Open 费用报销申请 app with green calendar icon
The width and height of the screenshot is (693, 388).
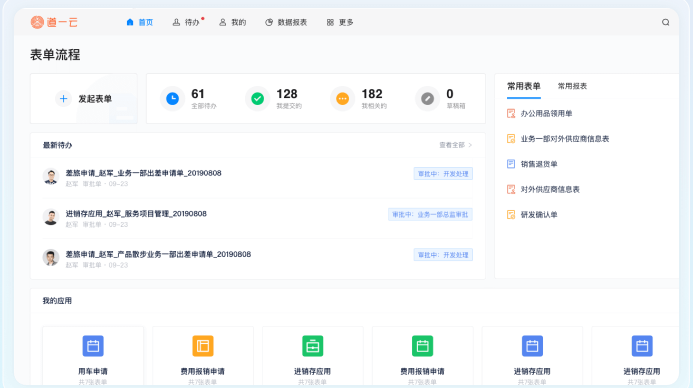tap(423, 357)
